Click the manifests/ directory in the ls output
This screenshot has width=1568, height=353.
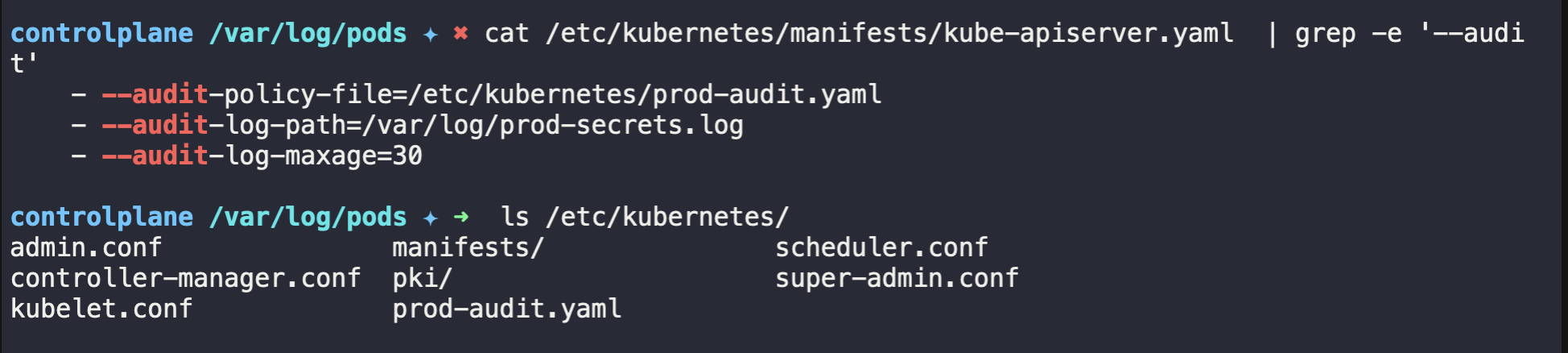pos(468,247)
